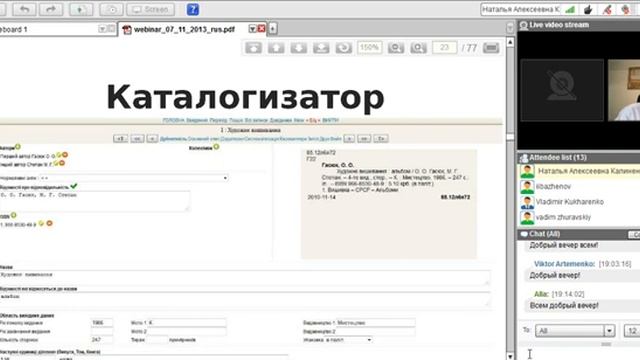Viewport: 640px width, 360px height.
Task: Jump to last page of the PDF
Action: (x=321, y=48)
